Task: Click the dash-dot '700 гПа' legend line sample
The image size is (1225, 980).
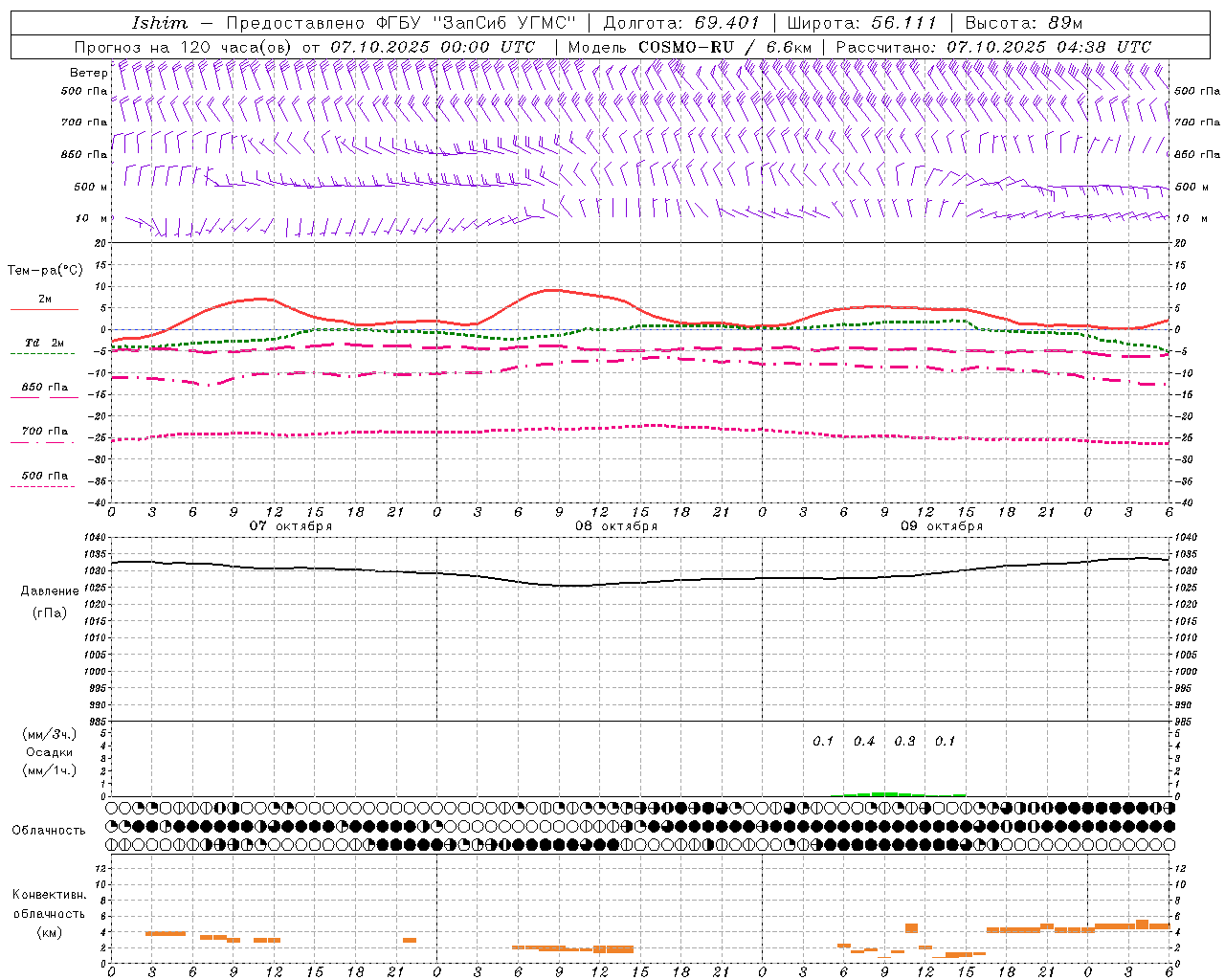Action: [42, 442]
